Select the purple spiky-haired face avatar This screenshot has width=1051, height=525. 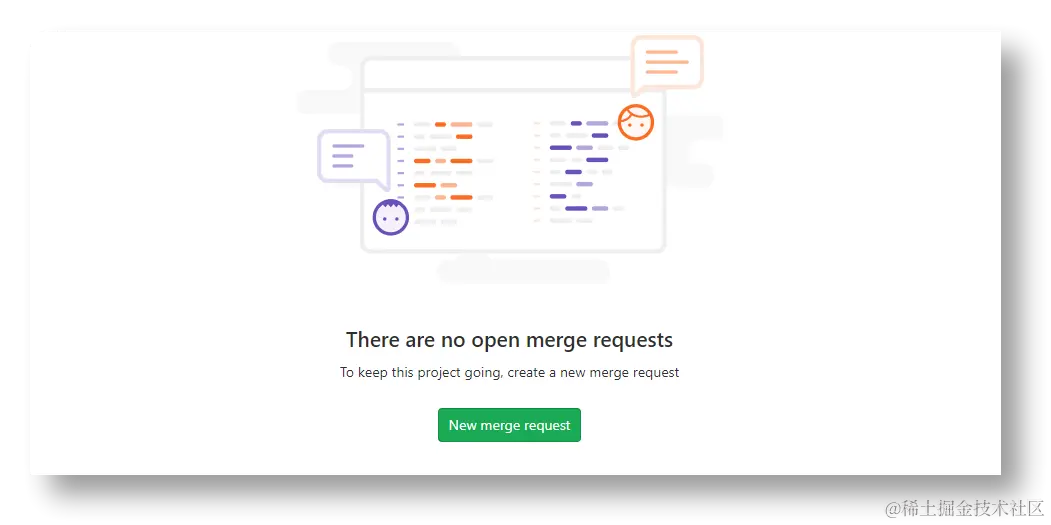391,217
